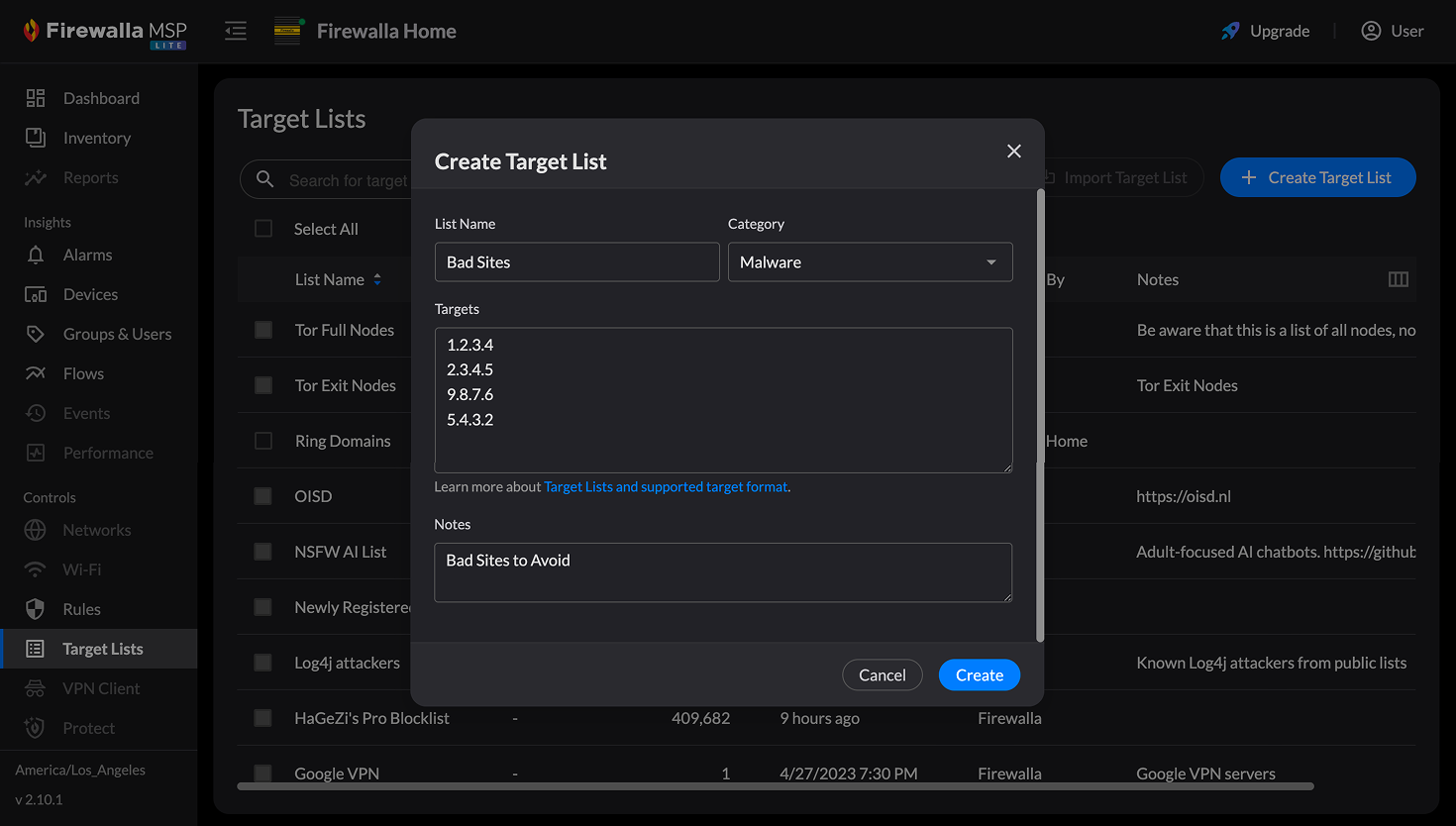This screenshot has width=1456, height=826.
Task: Open the Firewalla Home box selector
Action: [x=366, y=31]
